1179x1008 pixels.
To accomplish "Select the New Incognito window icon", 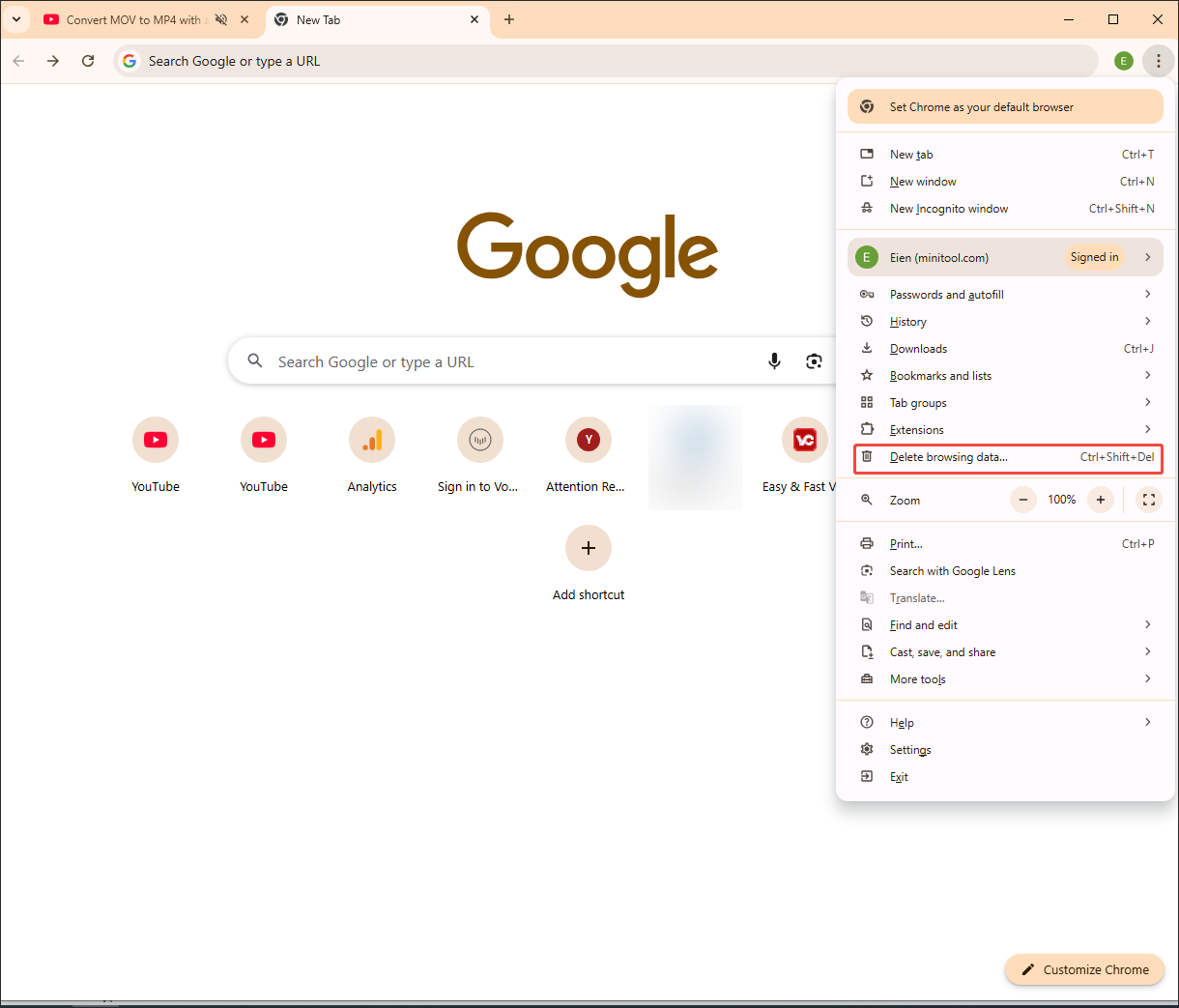I will point(867,208).
